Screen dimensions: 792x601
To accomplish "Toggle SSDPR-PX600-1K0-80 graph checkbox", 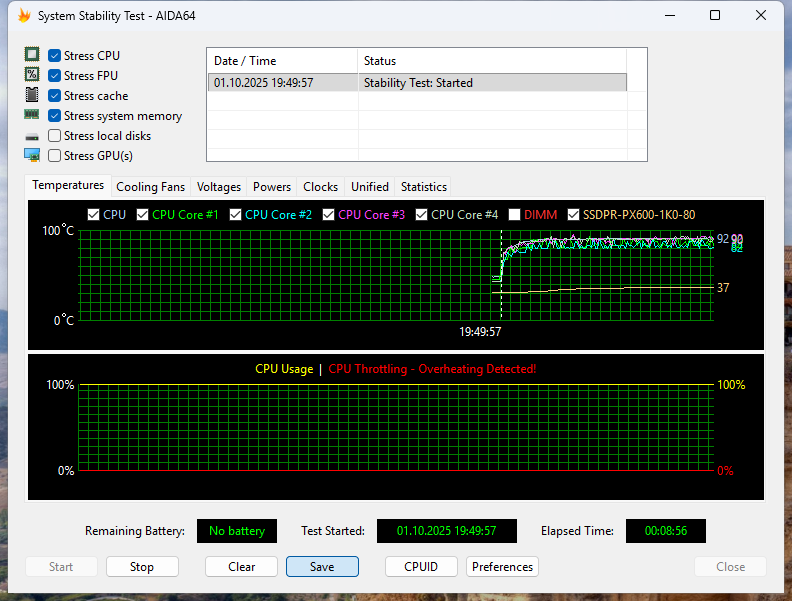I will point(573,215).
